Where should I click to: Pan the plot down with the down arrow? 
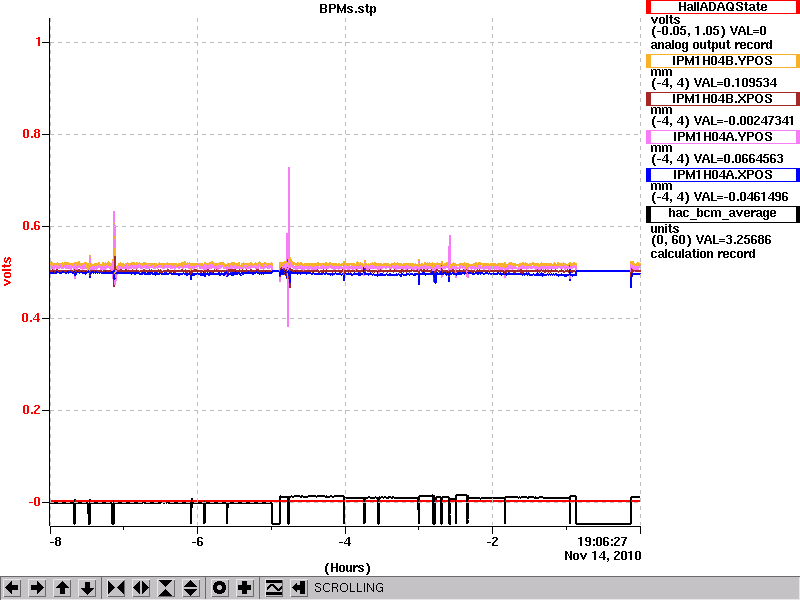coord(87,588)
